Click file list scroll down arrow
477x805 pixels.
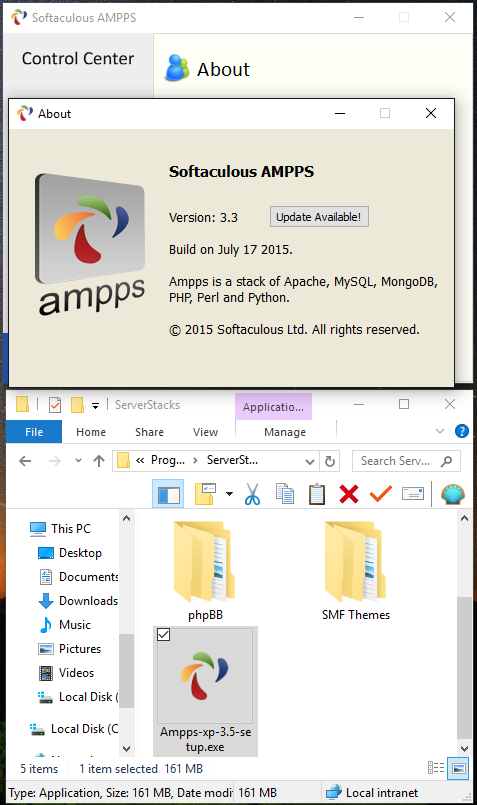coord(464,749)
